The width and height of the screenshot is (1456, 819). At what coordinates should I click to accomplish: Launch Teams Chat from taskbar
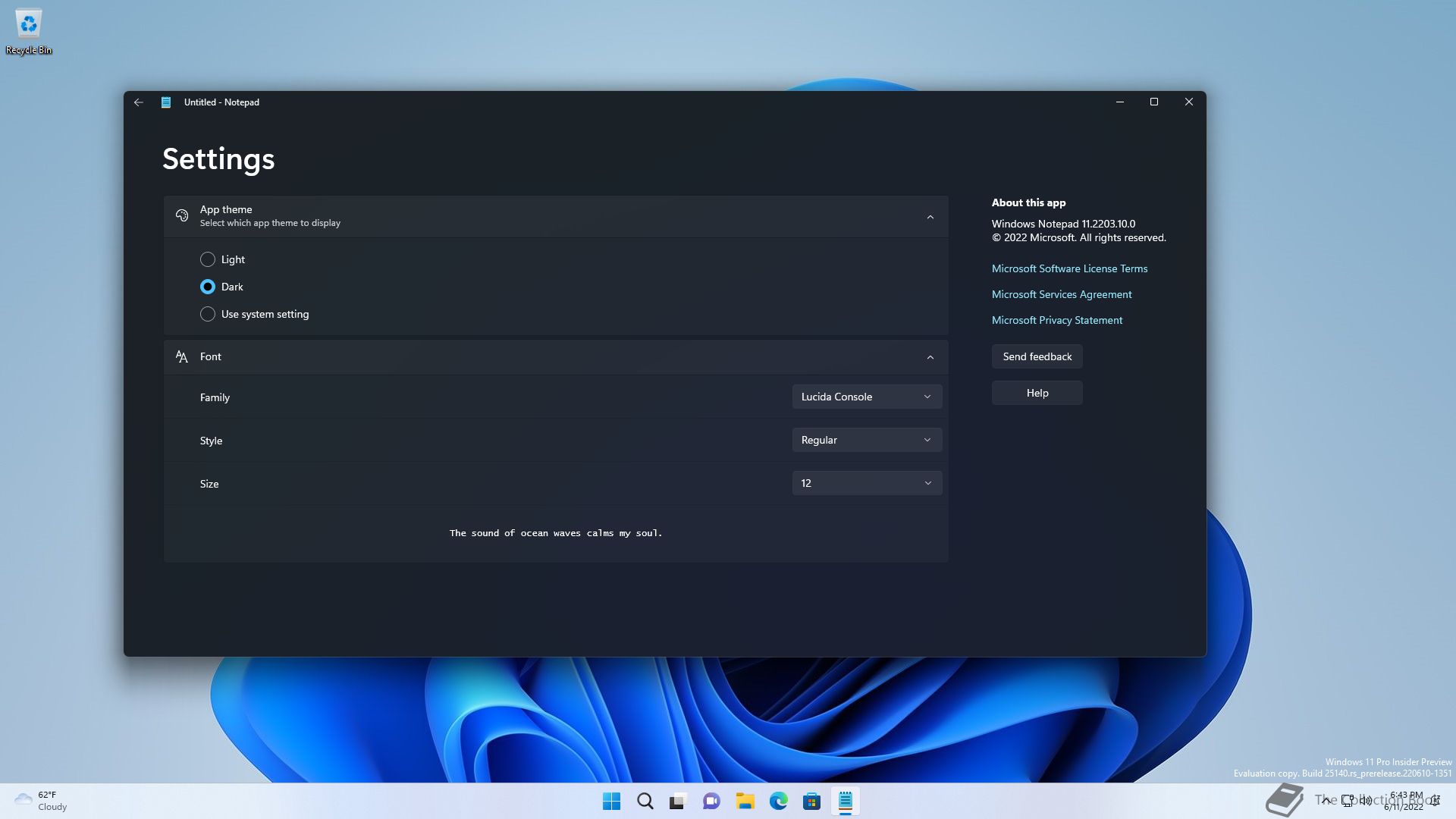[711, 802]
